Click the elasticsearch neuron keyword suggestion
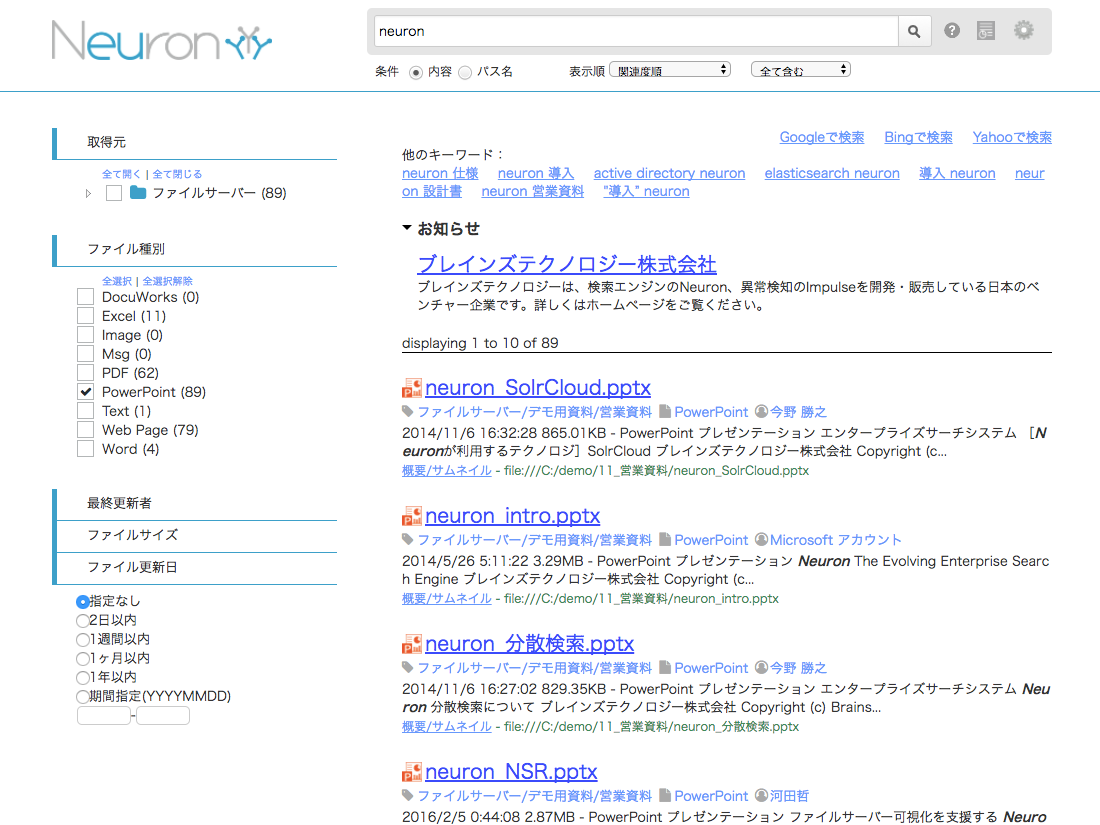 tap(832, 173)
